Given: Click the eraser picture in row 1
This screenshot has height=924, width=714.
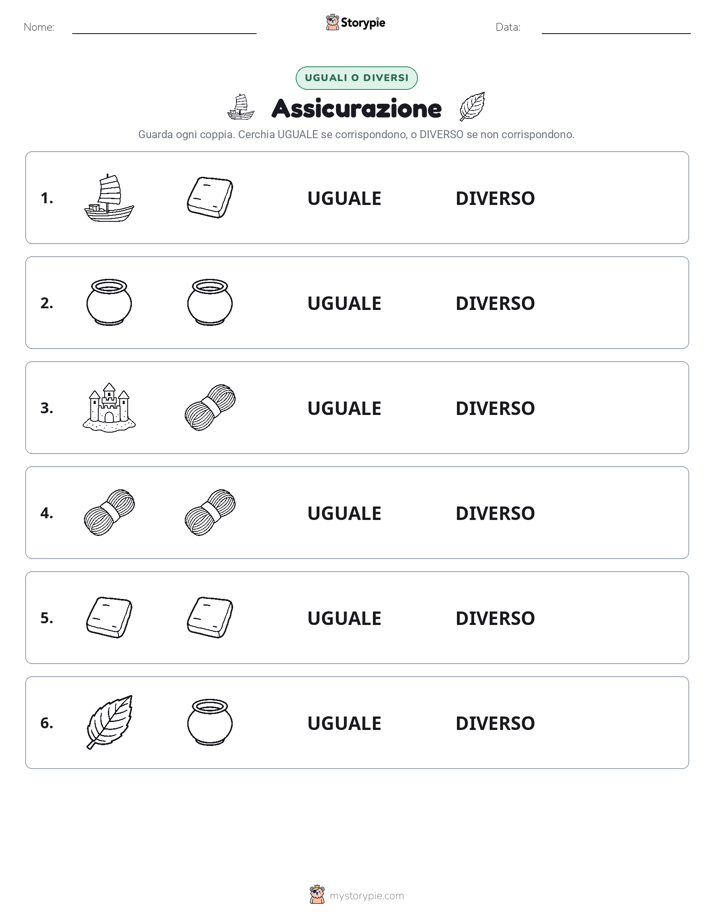Looking at the screenshot, I should click(210, 198).
